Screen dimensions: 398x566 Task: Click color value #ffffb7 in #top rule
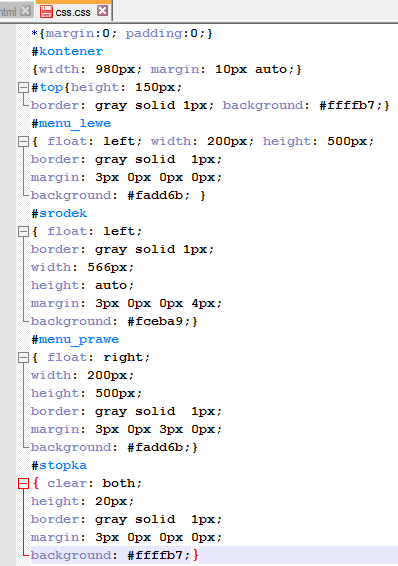[347, 105]
